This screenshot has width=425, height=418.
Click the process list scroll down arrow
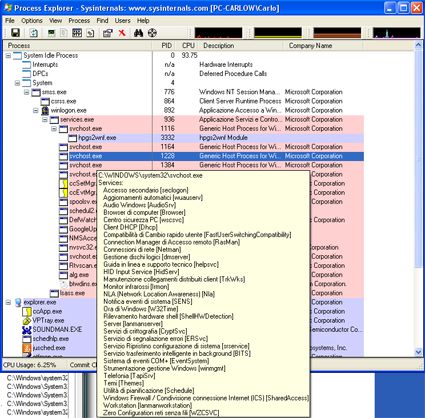pyautogui.click(x=418, y=352)
